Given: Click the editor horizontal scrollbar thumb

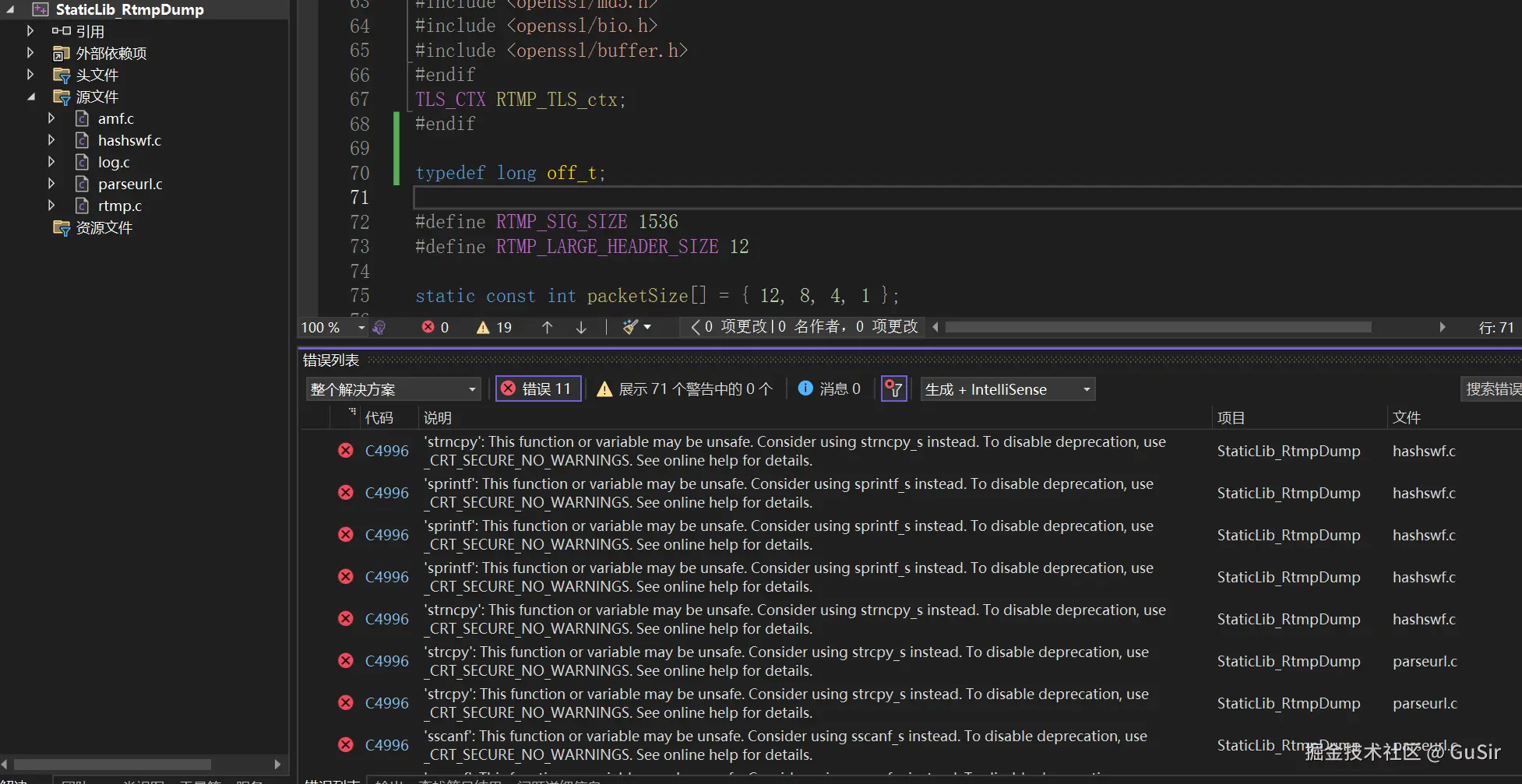Looking at the screenshot, I should coord(1158,328).
